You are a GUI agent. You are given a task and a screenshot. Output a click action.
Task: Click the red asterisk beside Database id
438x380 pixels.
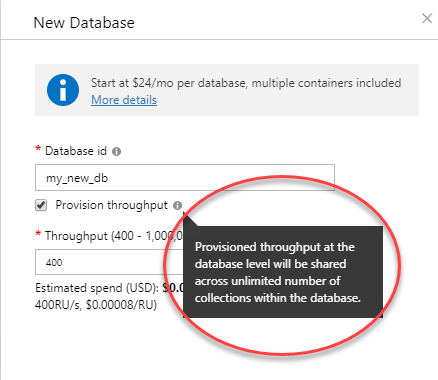pyautogui.click(x=38, y=149)
